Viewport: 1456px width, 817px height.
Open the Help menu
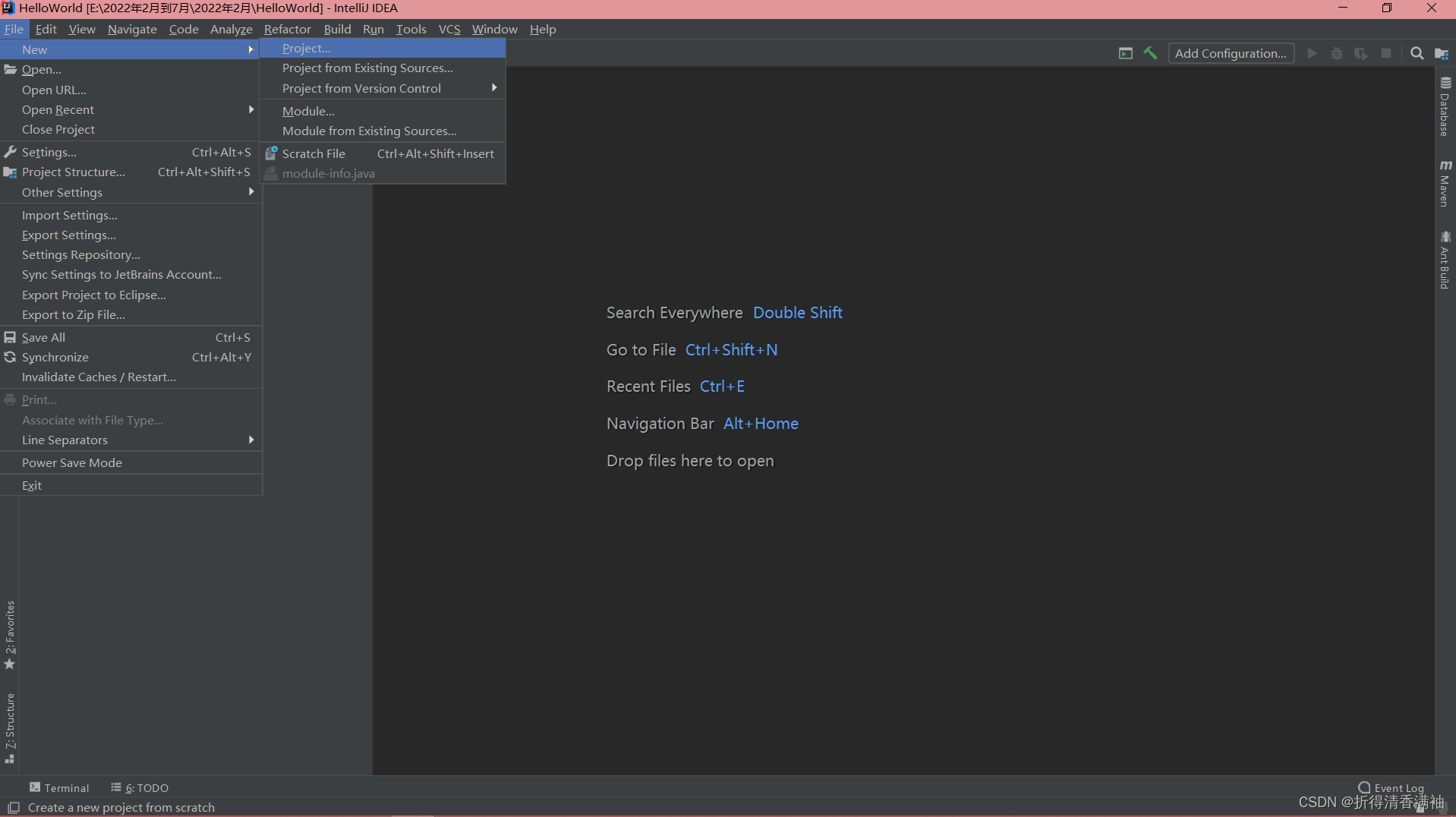click(543, 29)
